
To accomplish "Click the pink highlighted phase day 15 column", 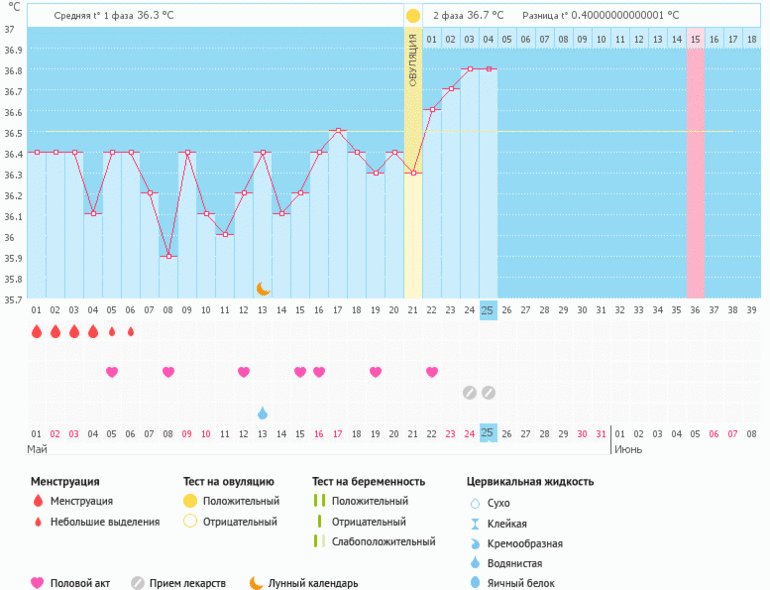I will click(x=695, y=170).
